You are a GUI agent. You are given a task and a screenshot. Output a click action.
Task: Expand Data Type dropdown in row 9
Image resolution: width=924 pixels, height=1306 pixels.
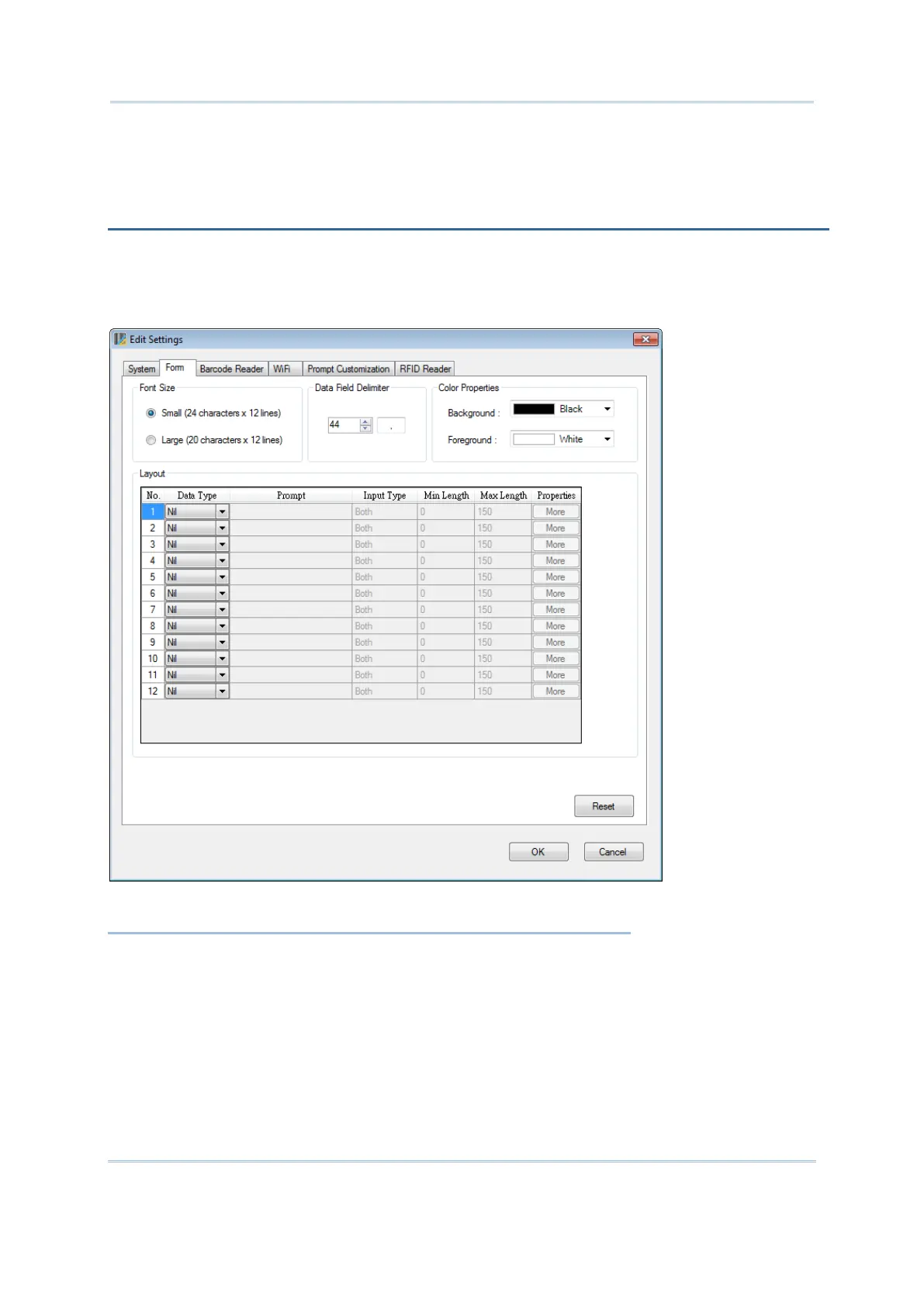click(x=222, y=643)
